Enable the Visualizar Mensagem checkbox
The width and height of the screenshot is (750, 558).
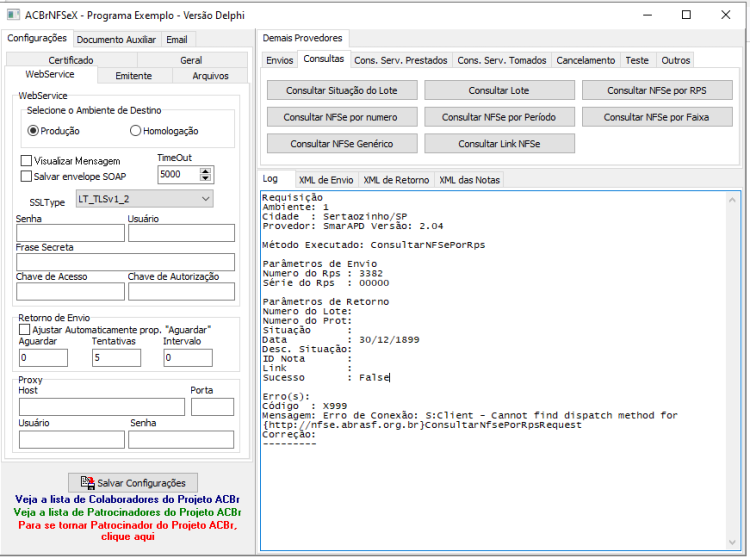tap(26, 161)
